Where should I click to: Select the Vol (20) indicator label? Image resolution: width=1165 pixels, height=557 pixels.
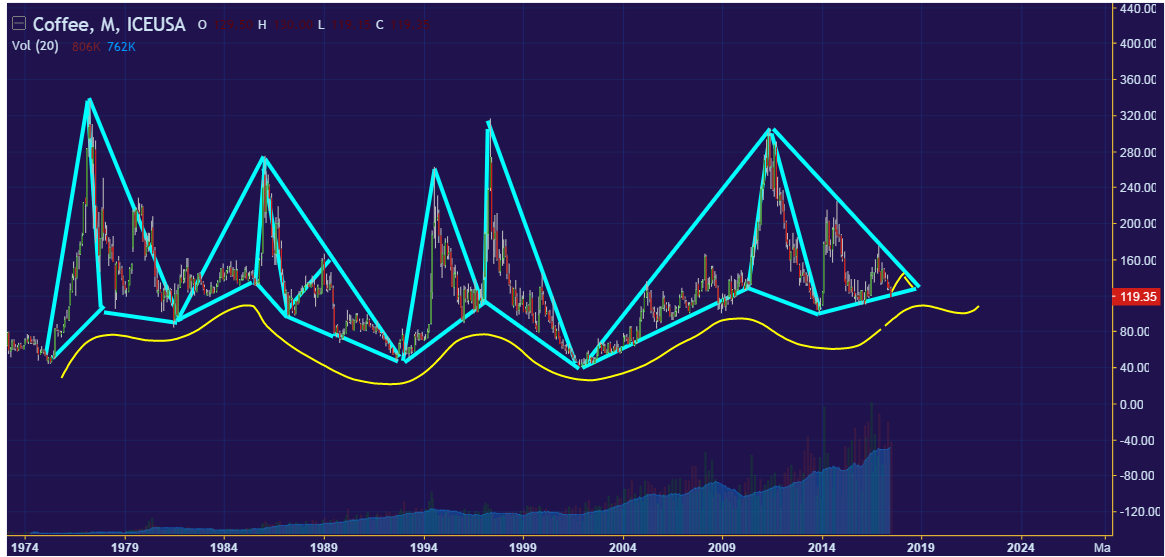click(34, 47)
